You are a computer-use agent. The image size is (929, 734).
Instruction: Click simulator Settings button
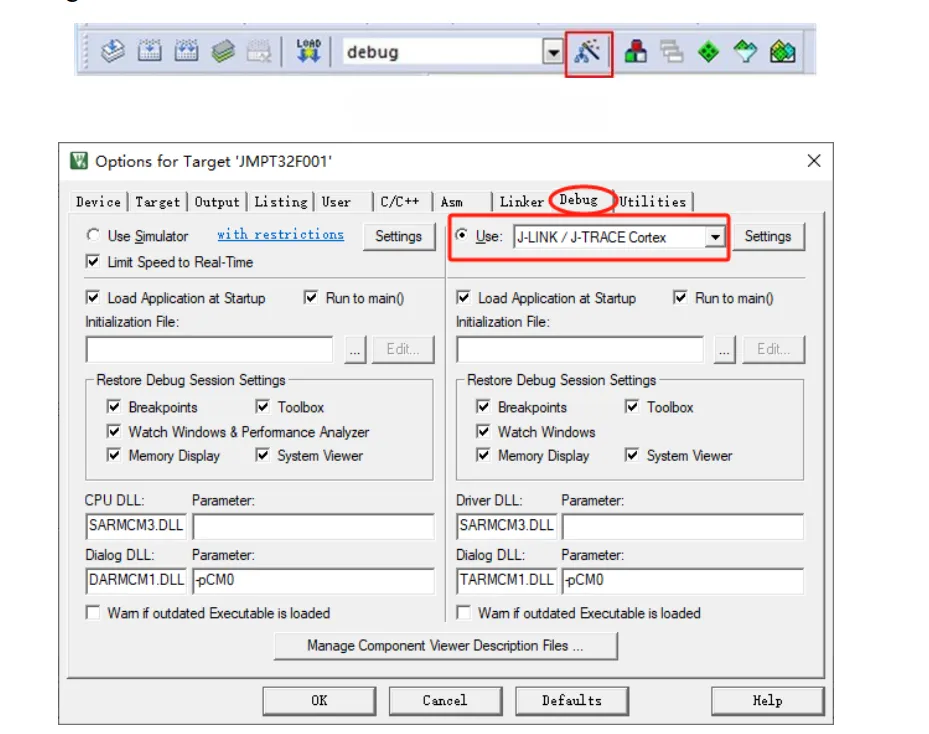399,236
